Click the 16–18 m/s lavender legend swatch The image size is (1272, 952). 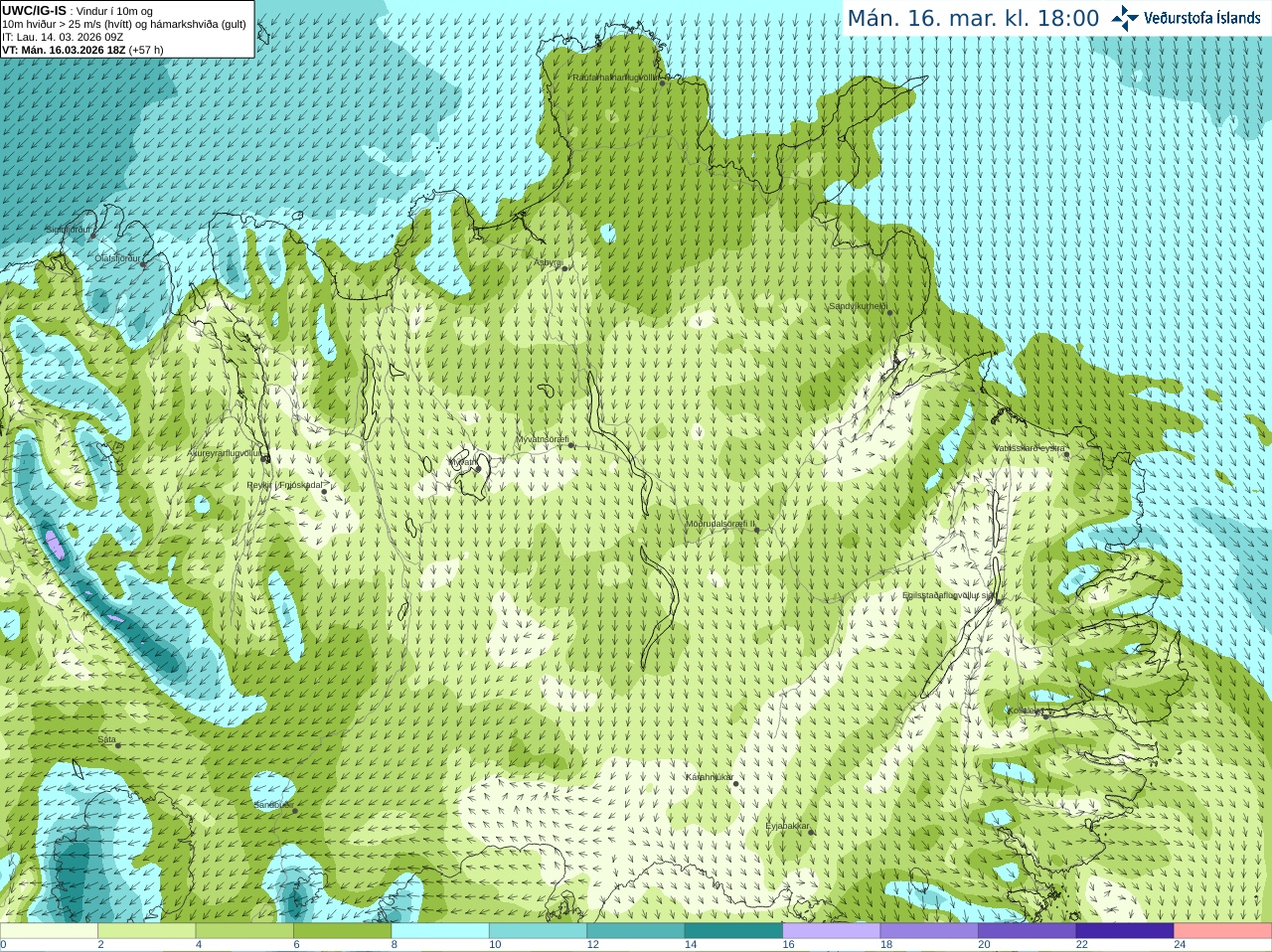(832, 931)
